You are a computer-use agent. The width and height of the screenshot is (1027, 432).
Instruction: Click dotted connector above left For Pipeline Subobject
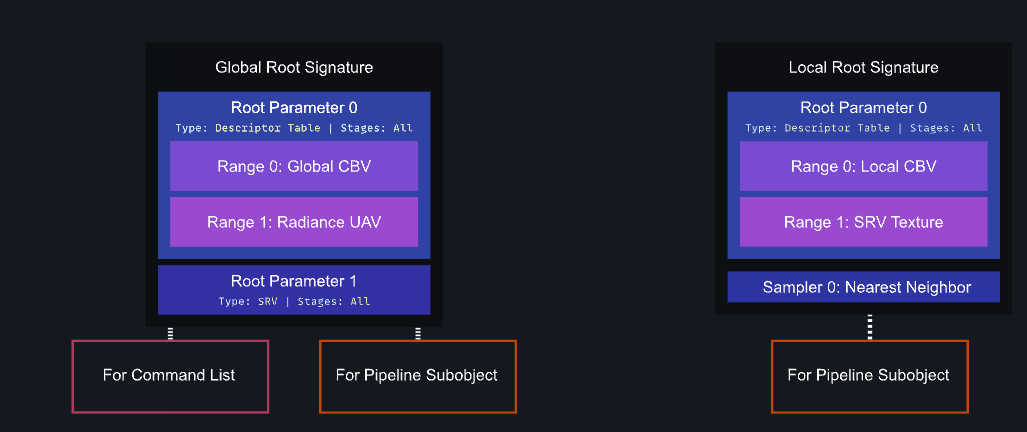pos(418,334)
